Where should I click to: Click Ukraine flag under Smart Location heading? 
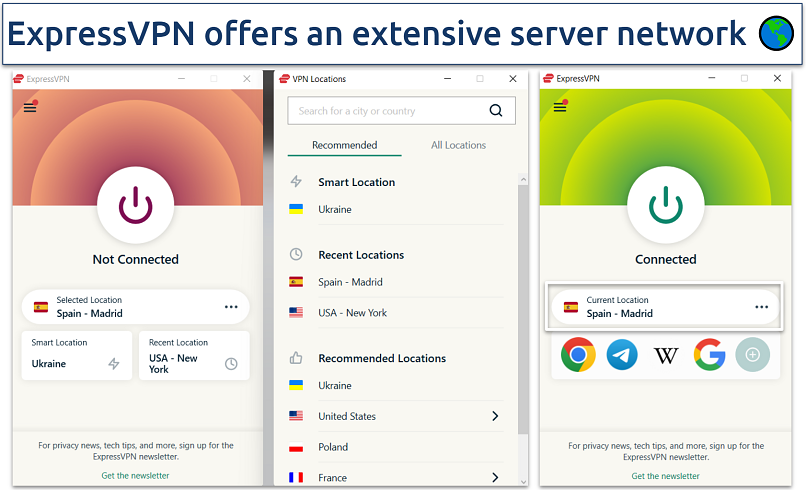point(296,209)
